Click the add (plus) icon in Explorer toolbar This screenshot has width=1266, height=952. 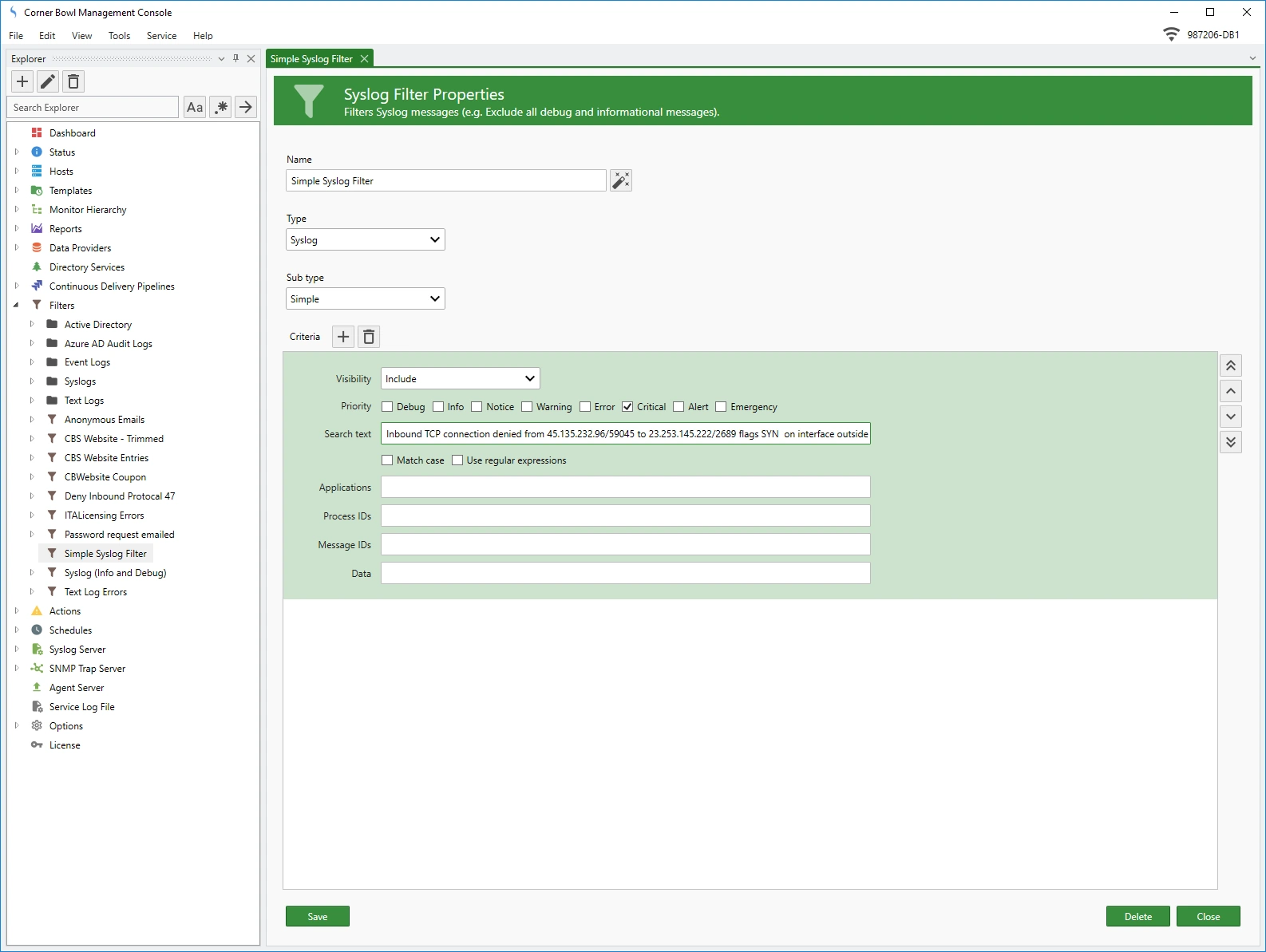click(22, 81)
